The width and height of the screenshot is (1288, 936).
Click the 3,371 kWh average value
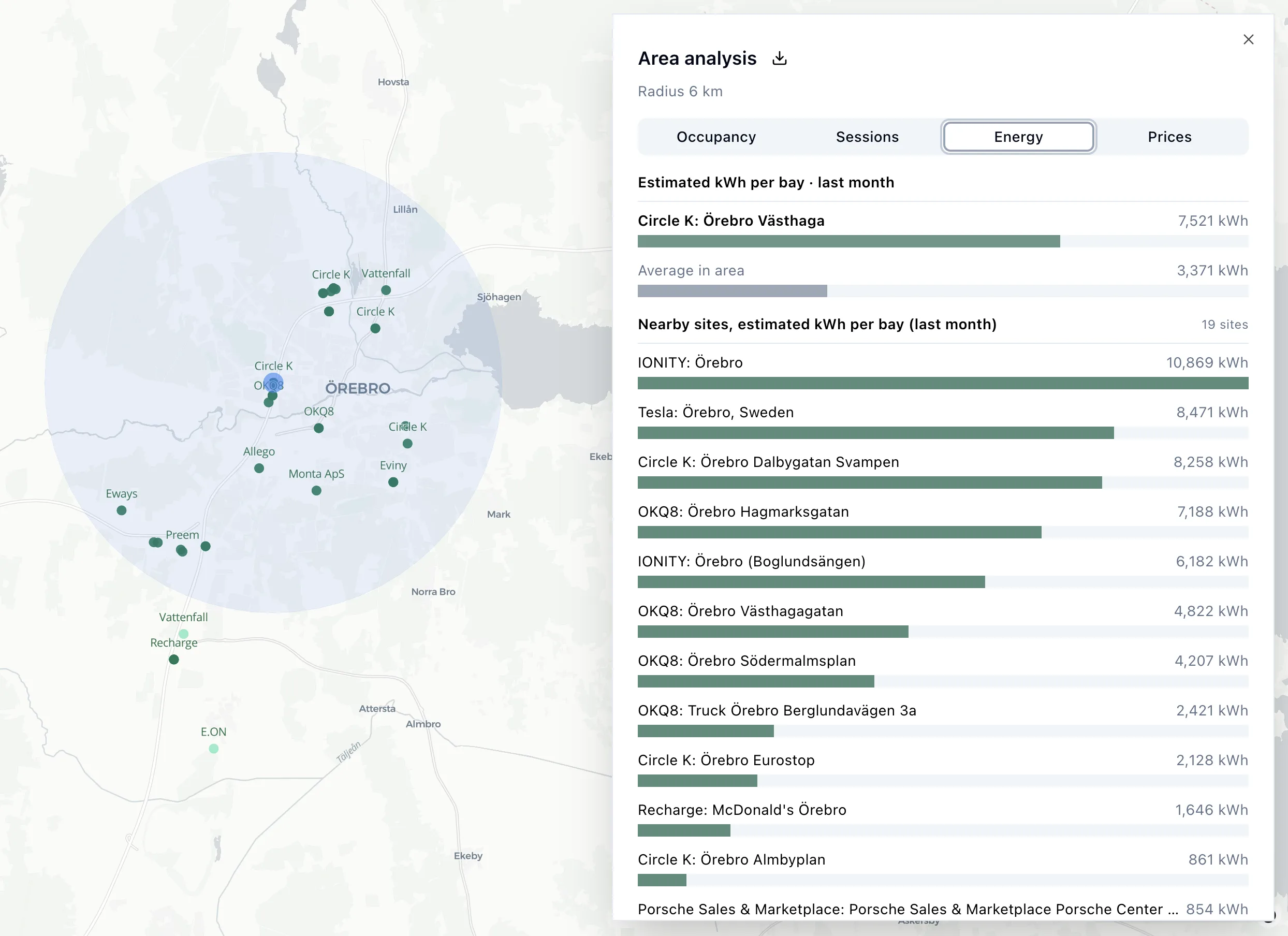(x=1212, y=270)
